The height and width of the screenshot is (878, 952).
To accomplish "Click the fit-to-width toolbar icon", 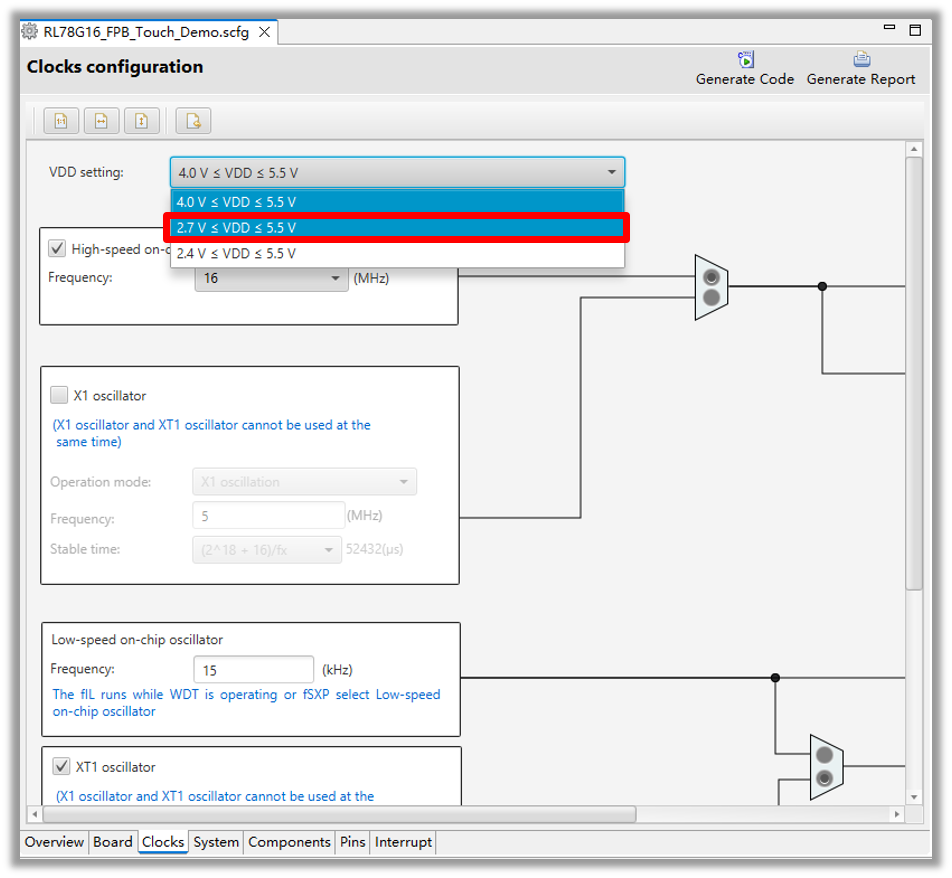I will coord(101,121).
